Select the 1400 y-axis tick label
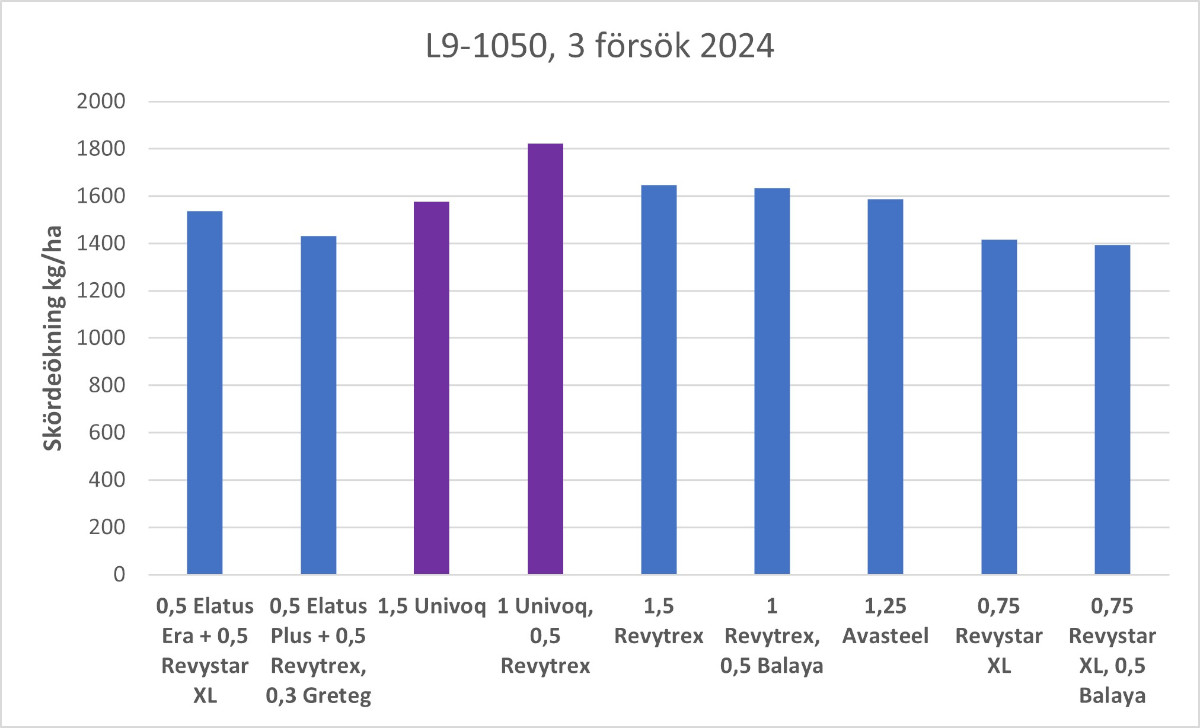Viewport: 1200px width, 728px height. click(101, 244)
